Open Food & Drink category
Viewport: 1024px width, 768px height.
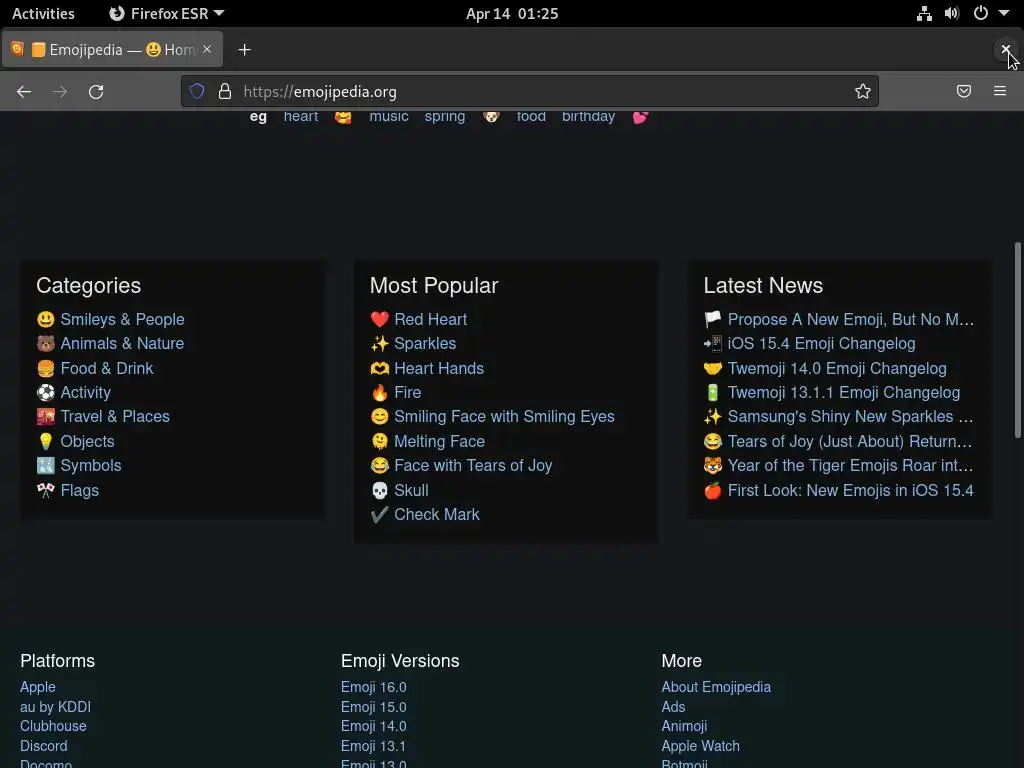pyautogui.click(x=107, y=368)
